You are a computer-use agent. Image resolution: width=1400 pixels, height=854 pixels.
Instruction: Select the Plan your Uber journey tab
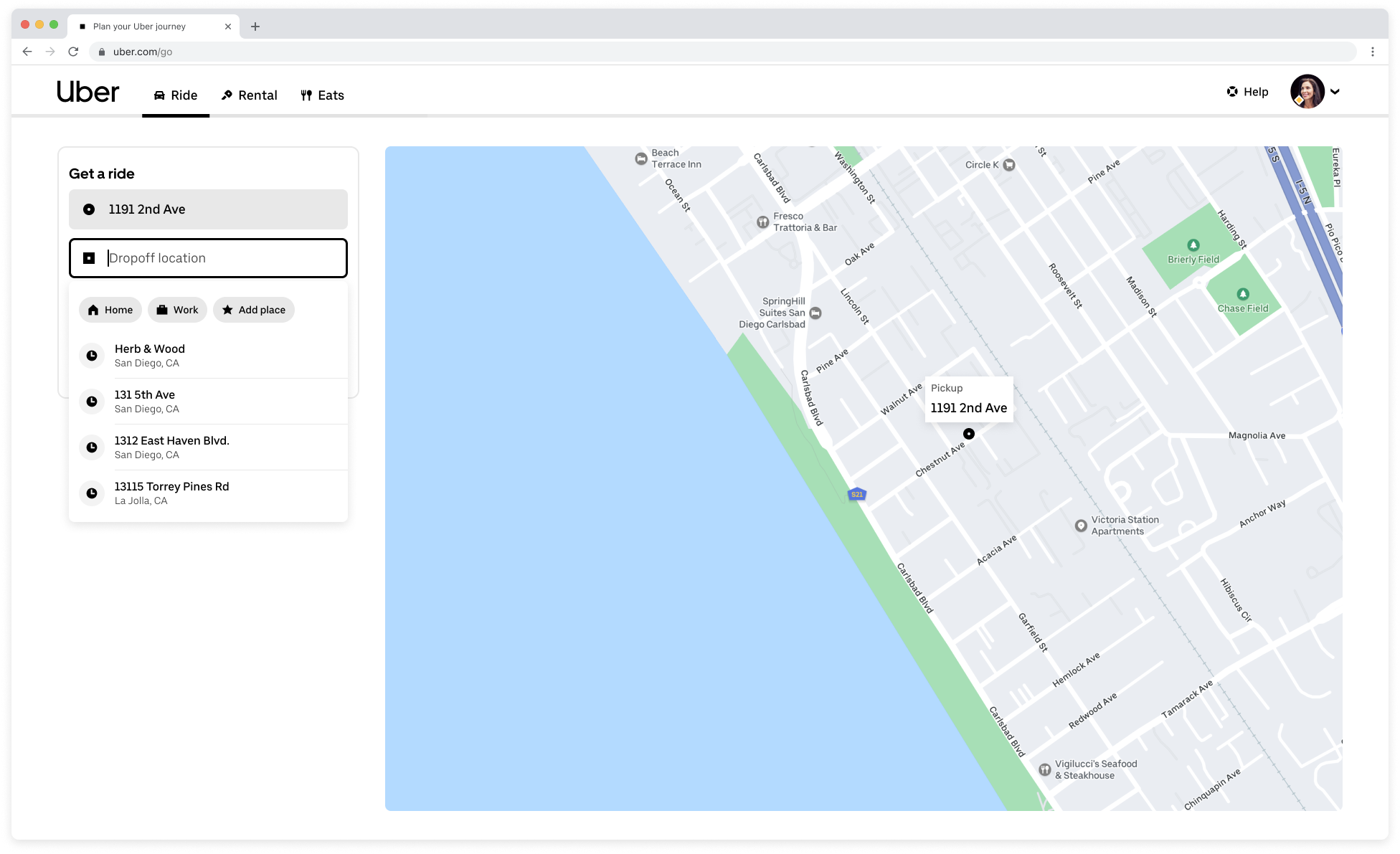[x=153, y=27]
